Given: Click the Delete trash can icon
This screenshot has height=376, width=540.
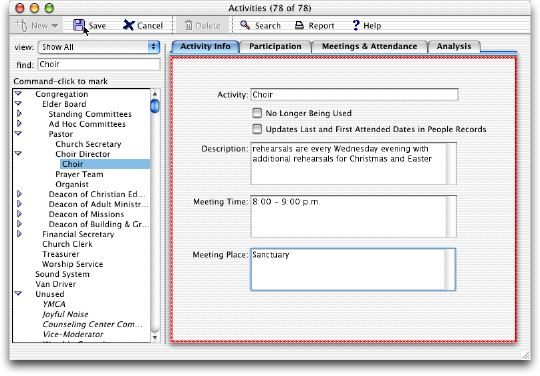Looking at the screenshot, I should 188,25.
